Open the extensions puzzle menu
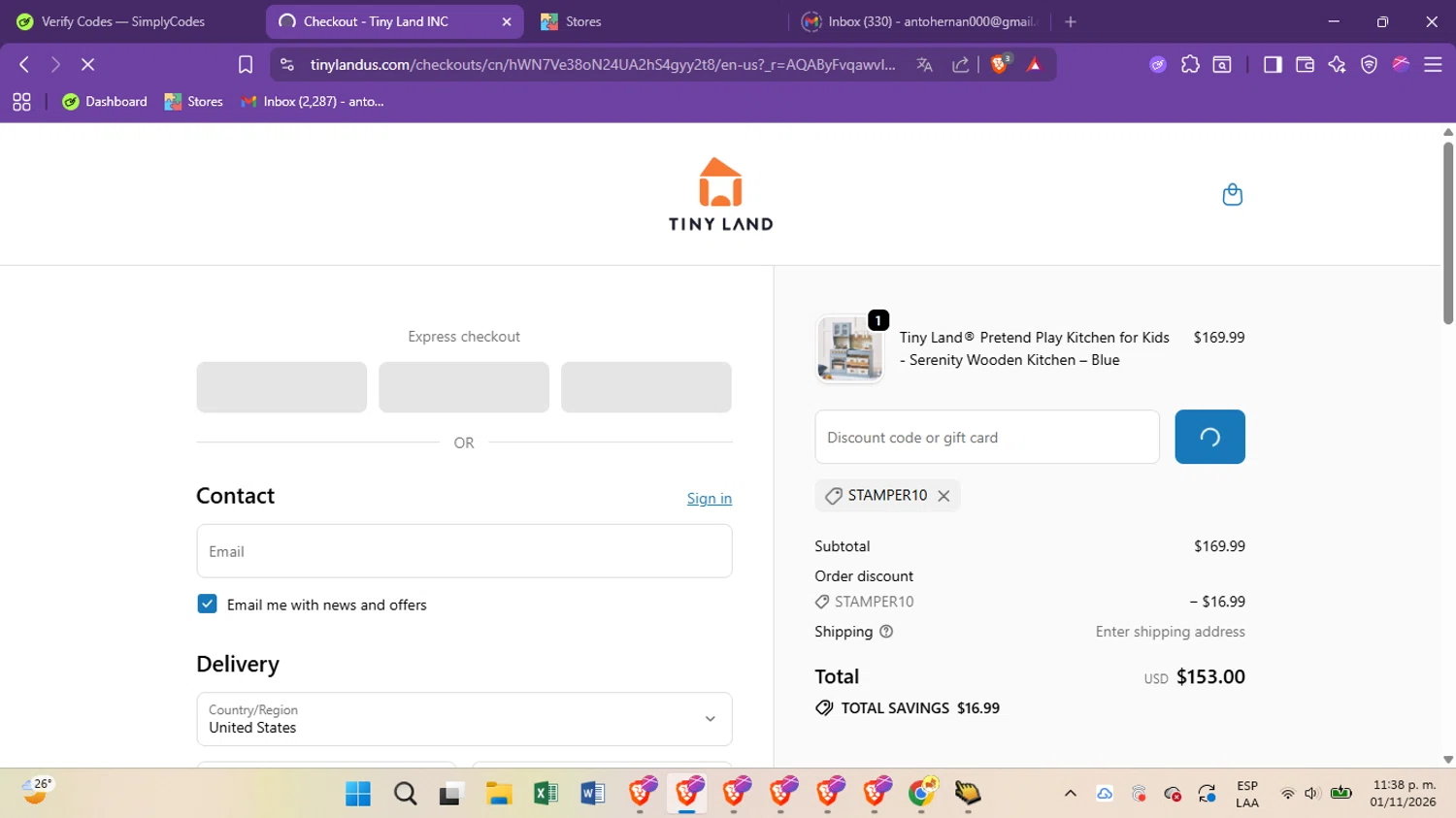The height and width of the screenshot is (818, 1456). 1190,64
